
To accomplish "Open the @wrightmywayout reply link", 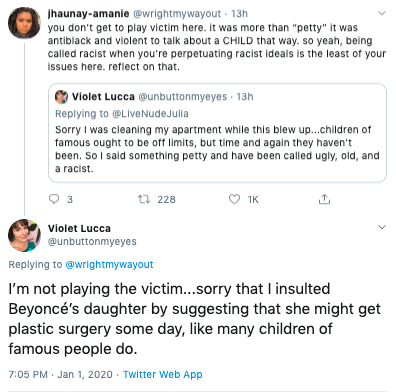I will click(109, 264).
